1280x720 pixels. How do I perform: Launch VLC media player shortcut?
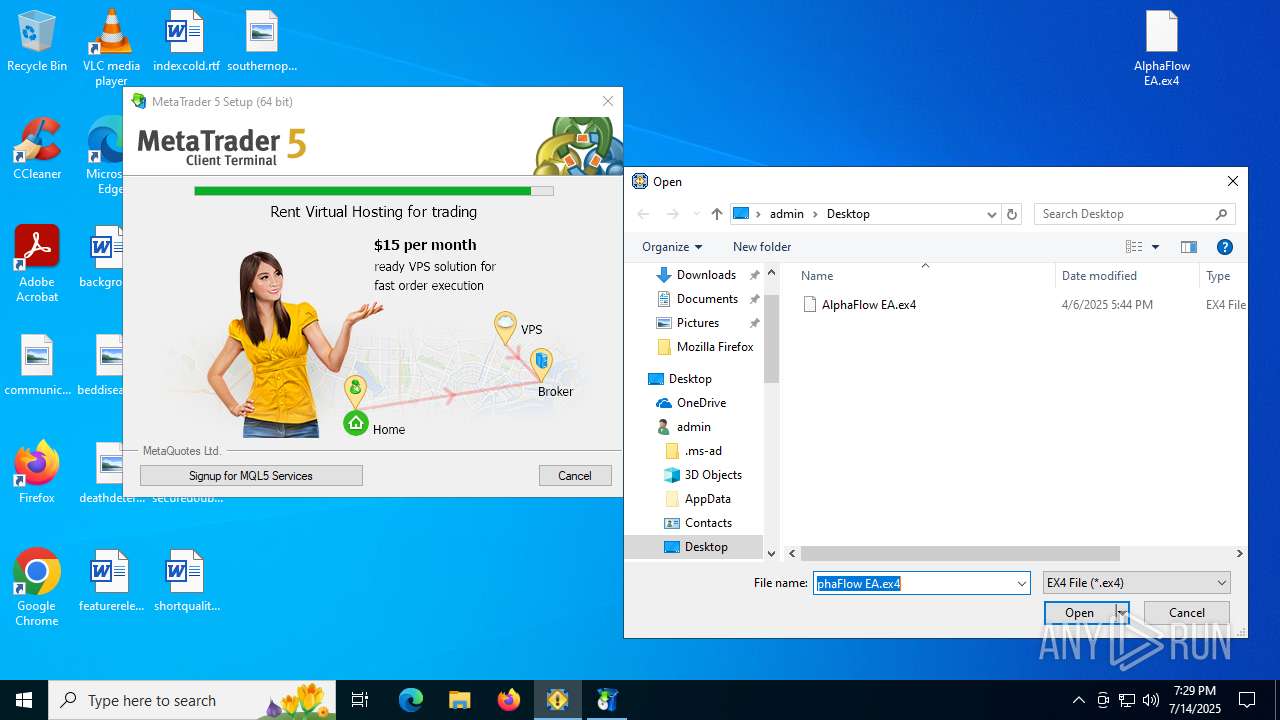coord(111,47)
